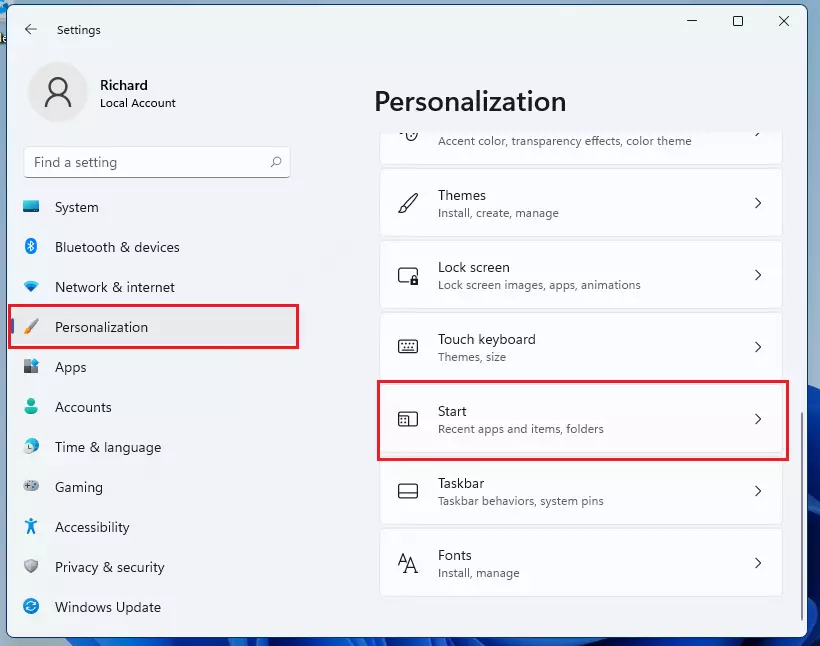Open the Colors card showing accent color text

[581, 148]
